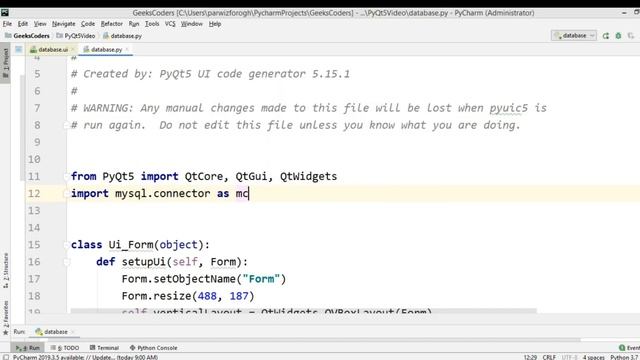Close the database tab in Run panel
640x360 pixels.
click(x=73, y=332)
